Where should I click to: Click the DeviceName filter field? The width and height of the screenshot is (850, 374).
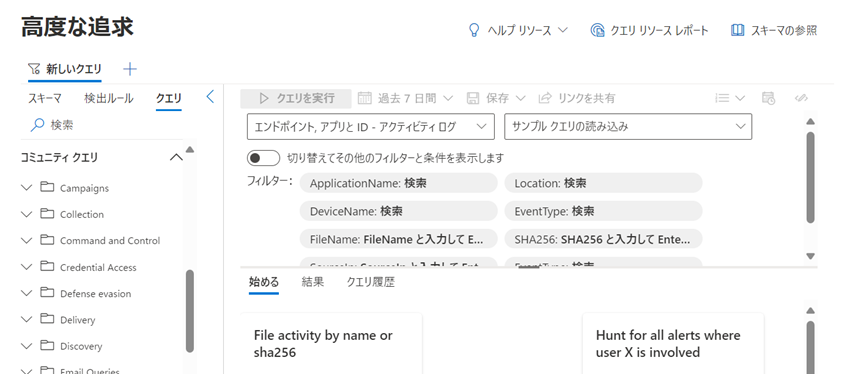point(398,211)
